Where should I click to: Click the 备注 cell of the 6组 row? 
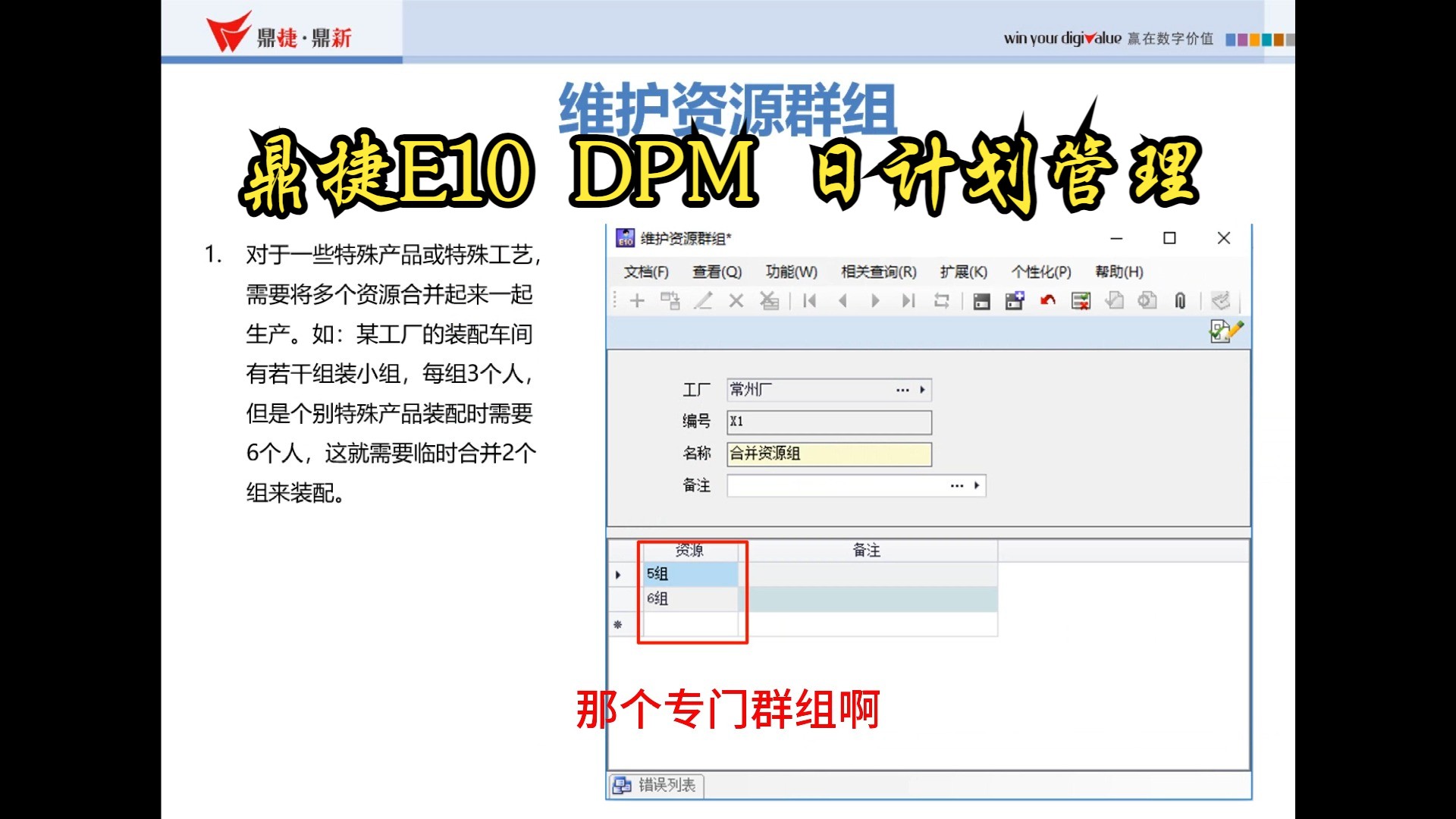click(x=868, y=599)
